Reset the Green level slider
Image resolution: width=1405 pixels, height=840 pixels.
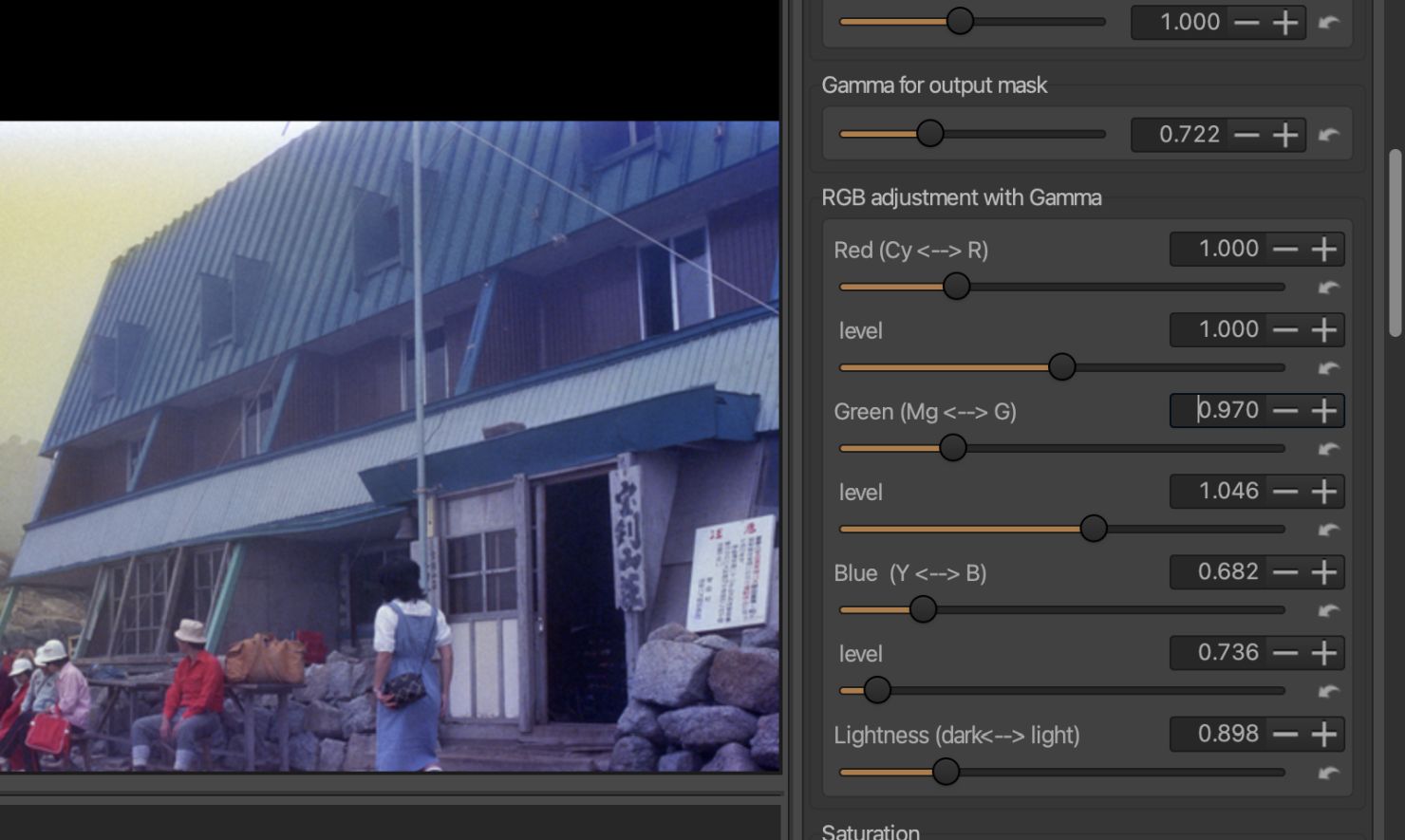point(1329,529)
